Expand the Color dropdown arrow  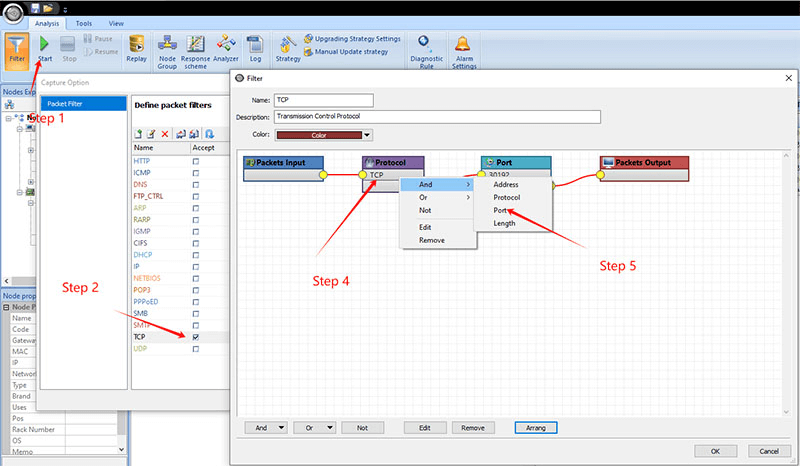point(367,135)
